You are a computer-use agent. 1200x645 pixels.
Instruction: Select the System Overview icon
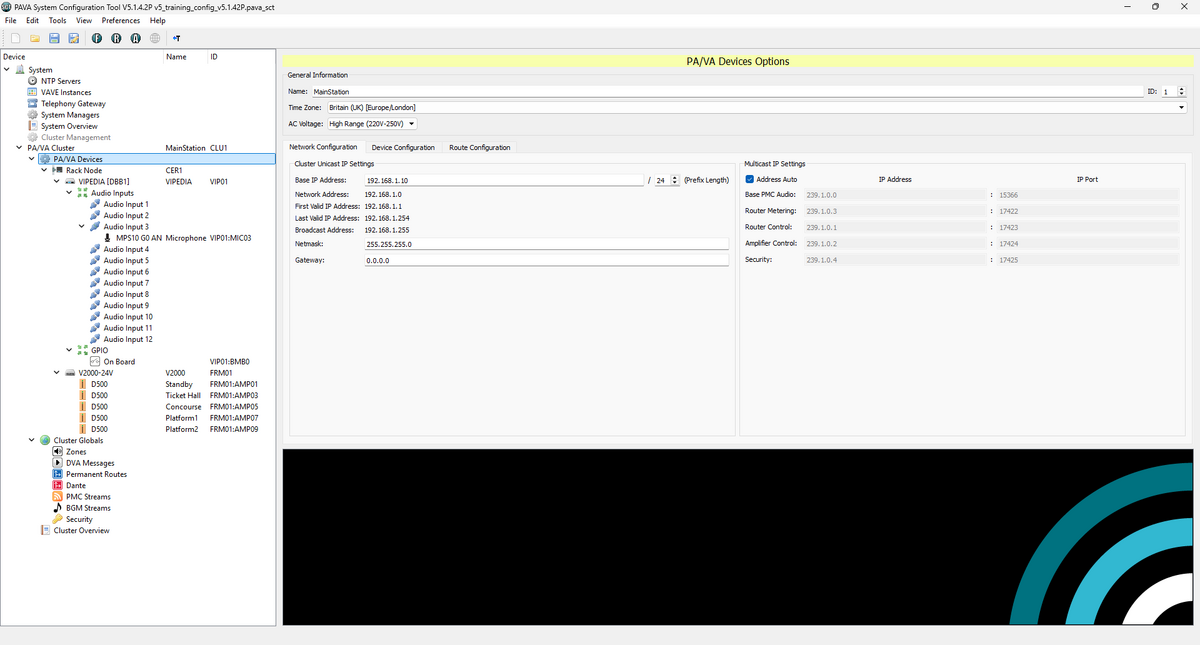click(33, 126)
